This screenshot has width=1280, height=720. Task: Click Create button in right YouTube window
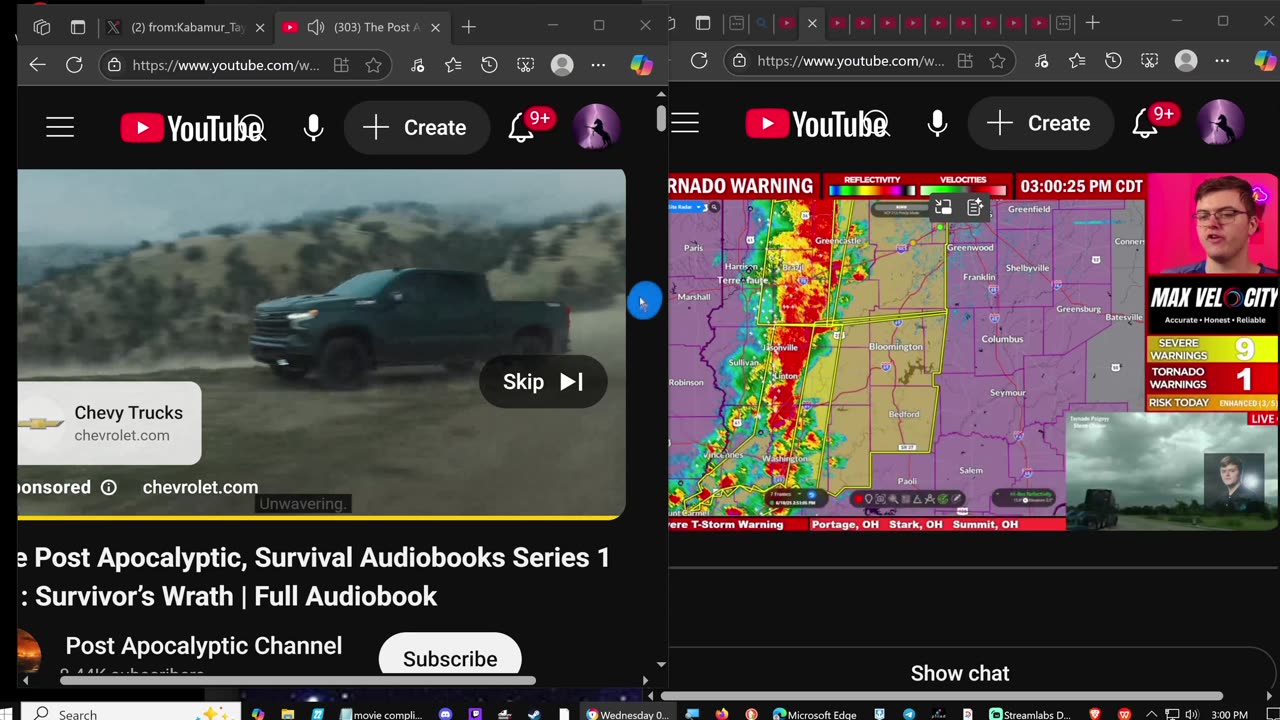coord(1040,123)
